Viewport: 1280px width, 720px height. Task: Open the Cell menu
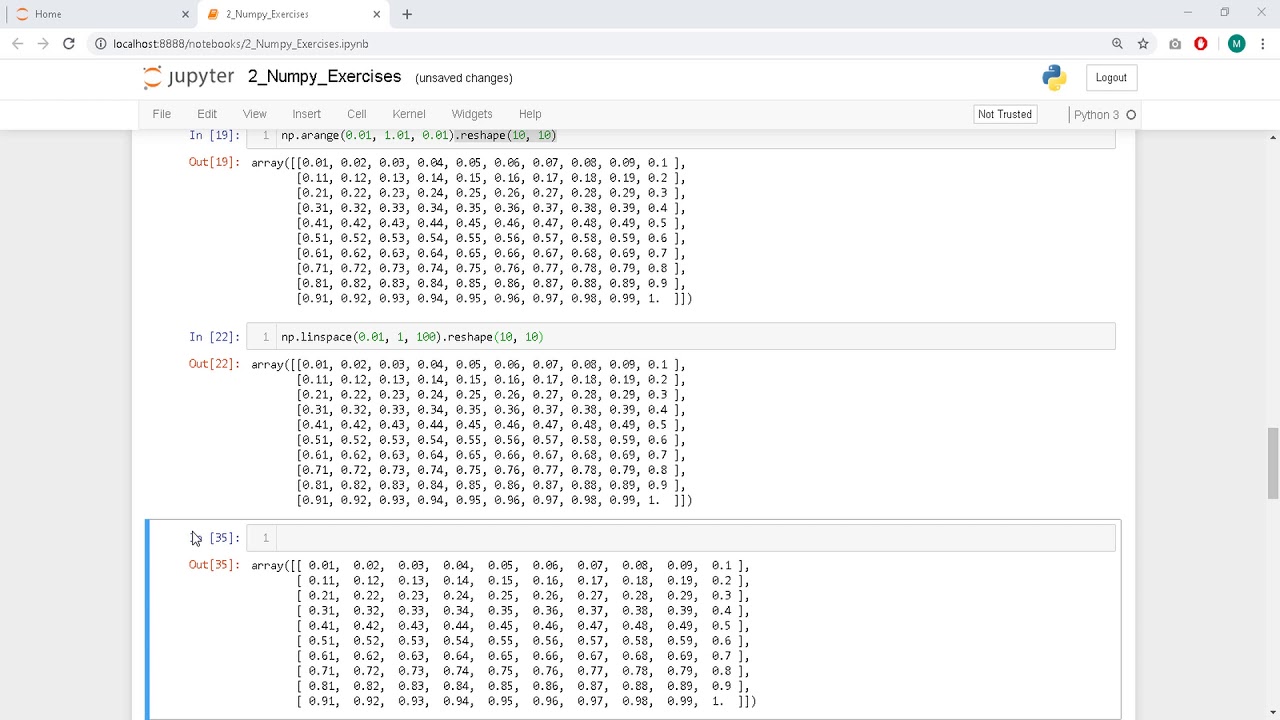[x=357, y=114]
